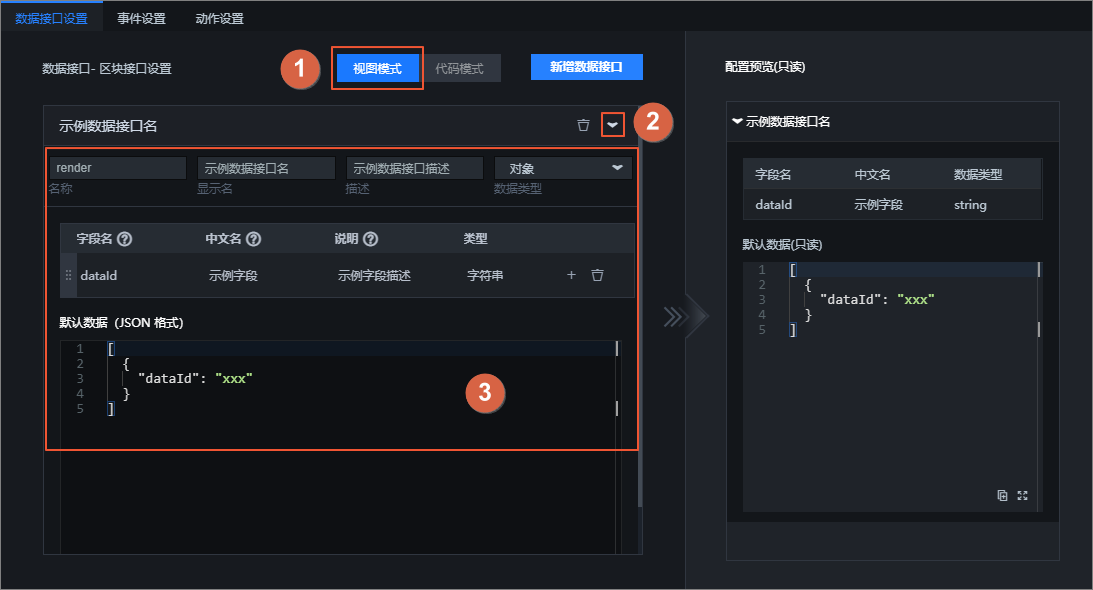The width and height of the screenshot is (1093, 590).
Task: Switch to 代码模式 code mode
Action: point(459,68)
